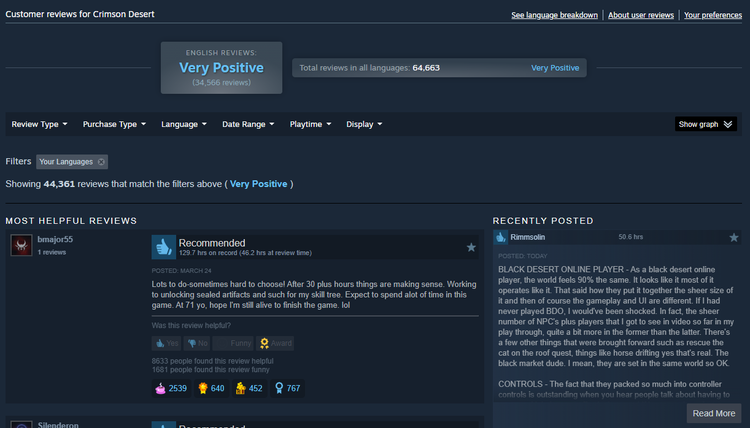
Task: Vote Yes on review helpfulness
Action: (167, 343)
